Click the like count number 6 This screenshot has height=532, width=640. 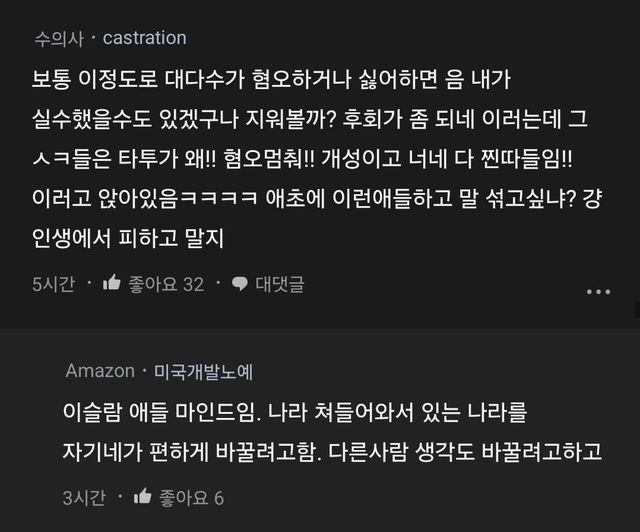[x=219, y=496]
